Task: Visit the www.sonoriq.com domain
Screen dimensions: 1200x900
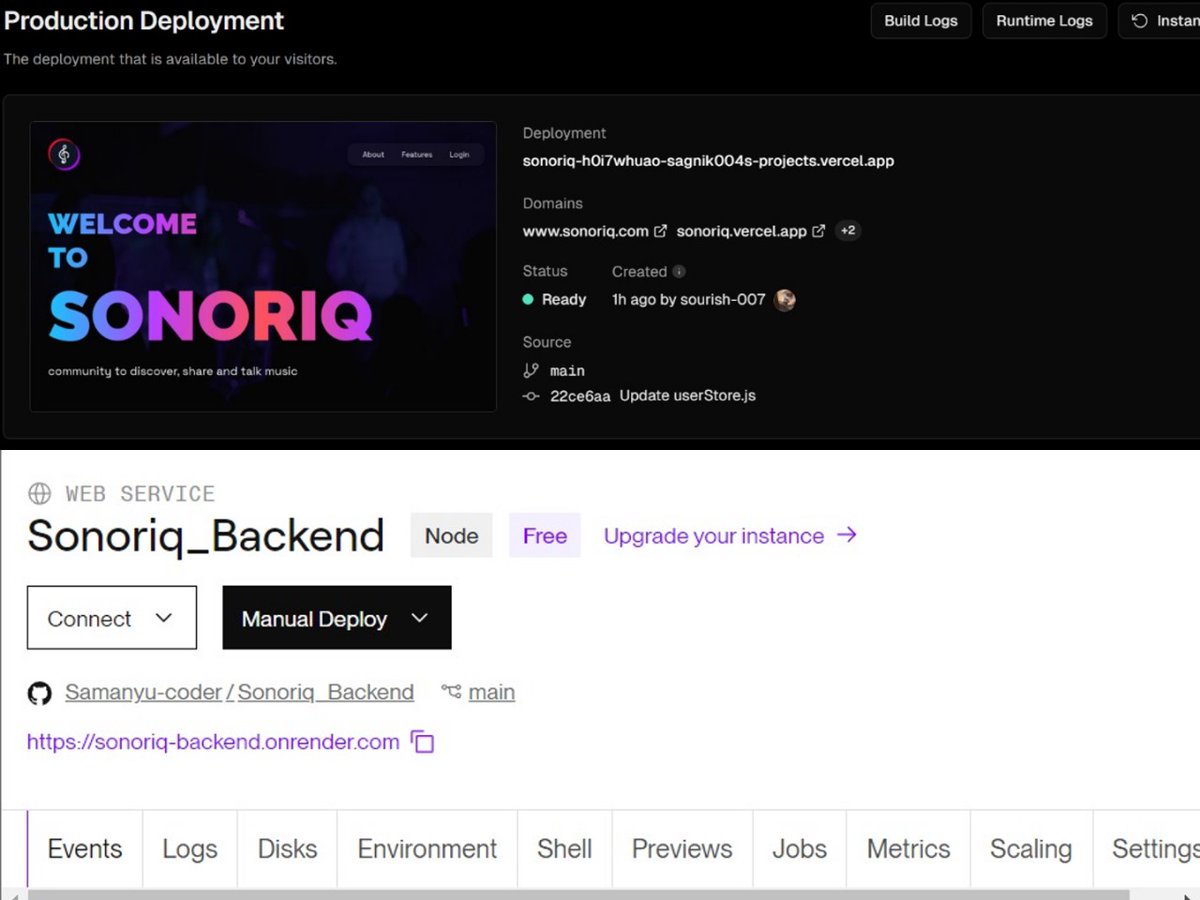Action: [586, 231]
